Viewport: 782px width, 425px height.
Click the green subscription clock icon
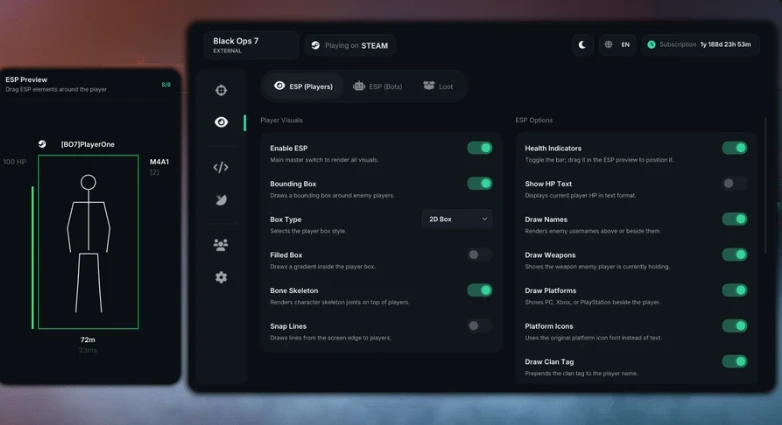point(651,44)
